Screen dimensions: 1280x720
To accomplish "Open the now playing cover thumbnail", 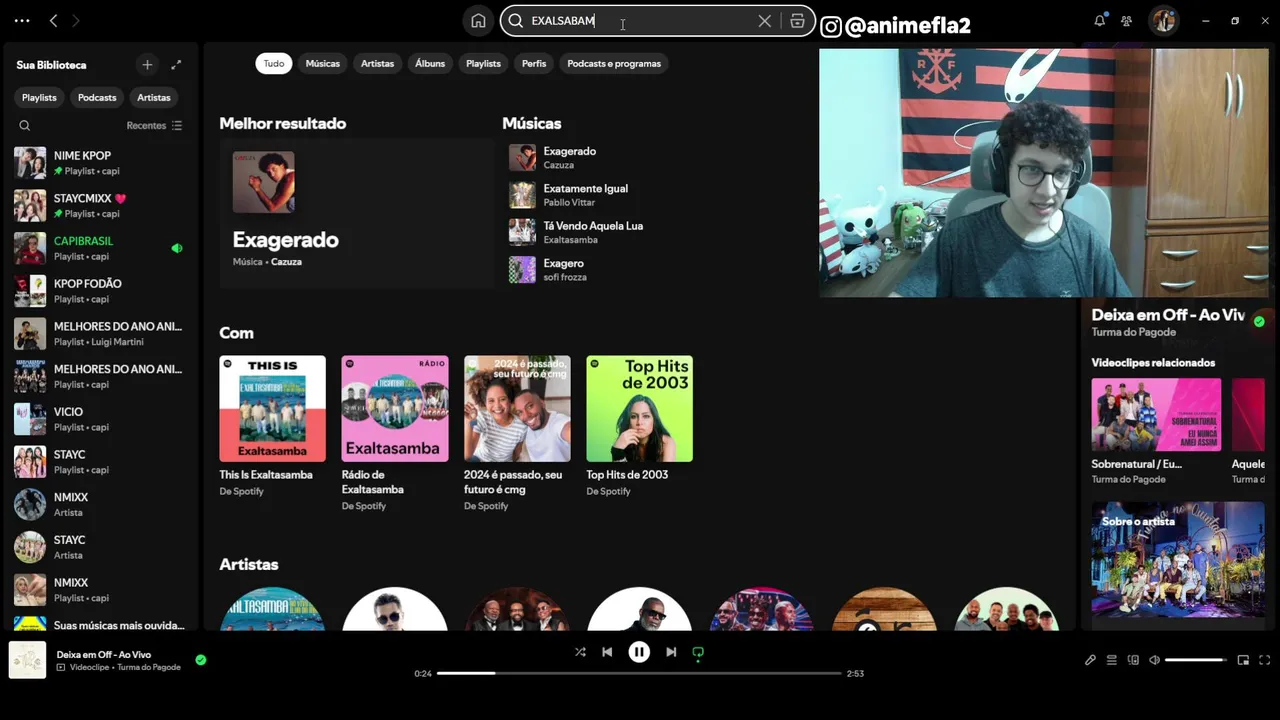I will coord(27,660).
